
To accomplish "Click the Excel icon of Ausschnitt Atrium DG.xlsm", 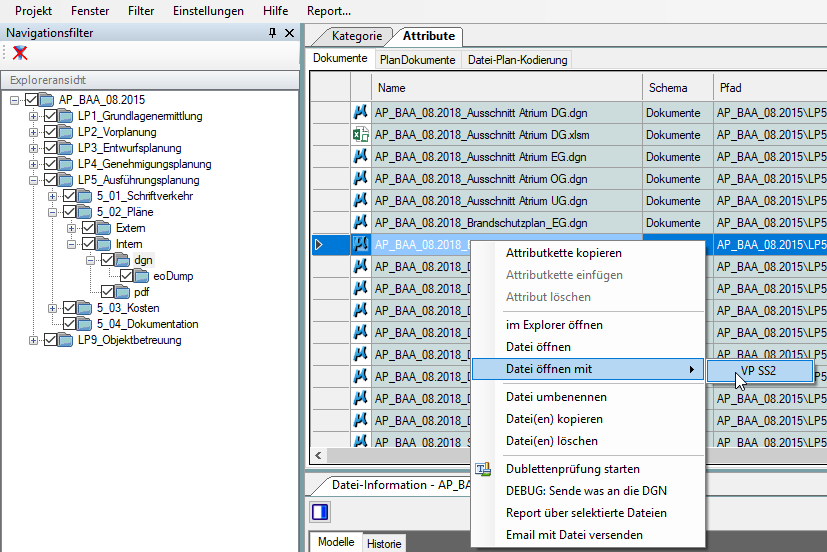I will click(361, 134).
